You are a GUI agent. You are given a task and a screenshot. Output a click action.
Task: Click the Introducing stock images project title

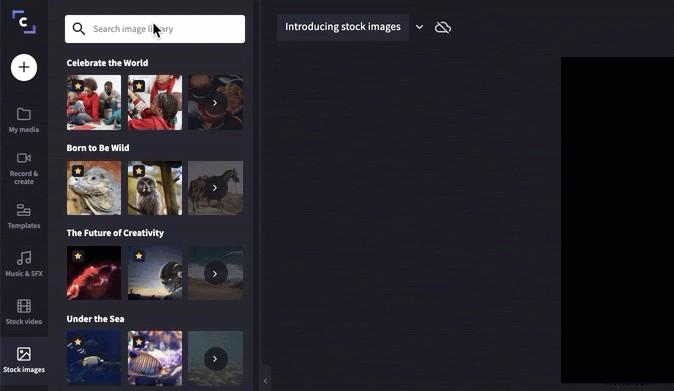(x=343, y=27)
